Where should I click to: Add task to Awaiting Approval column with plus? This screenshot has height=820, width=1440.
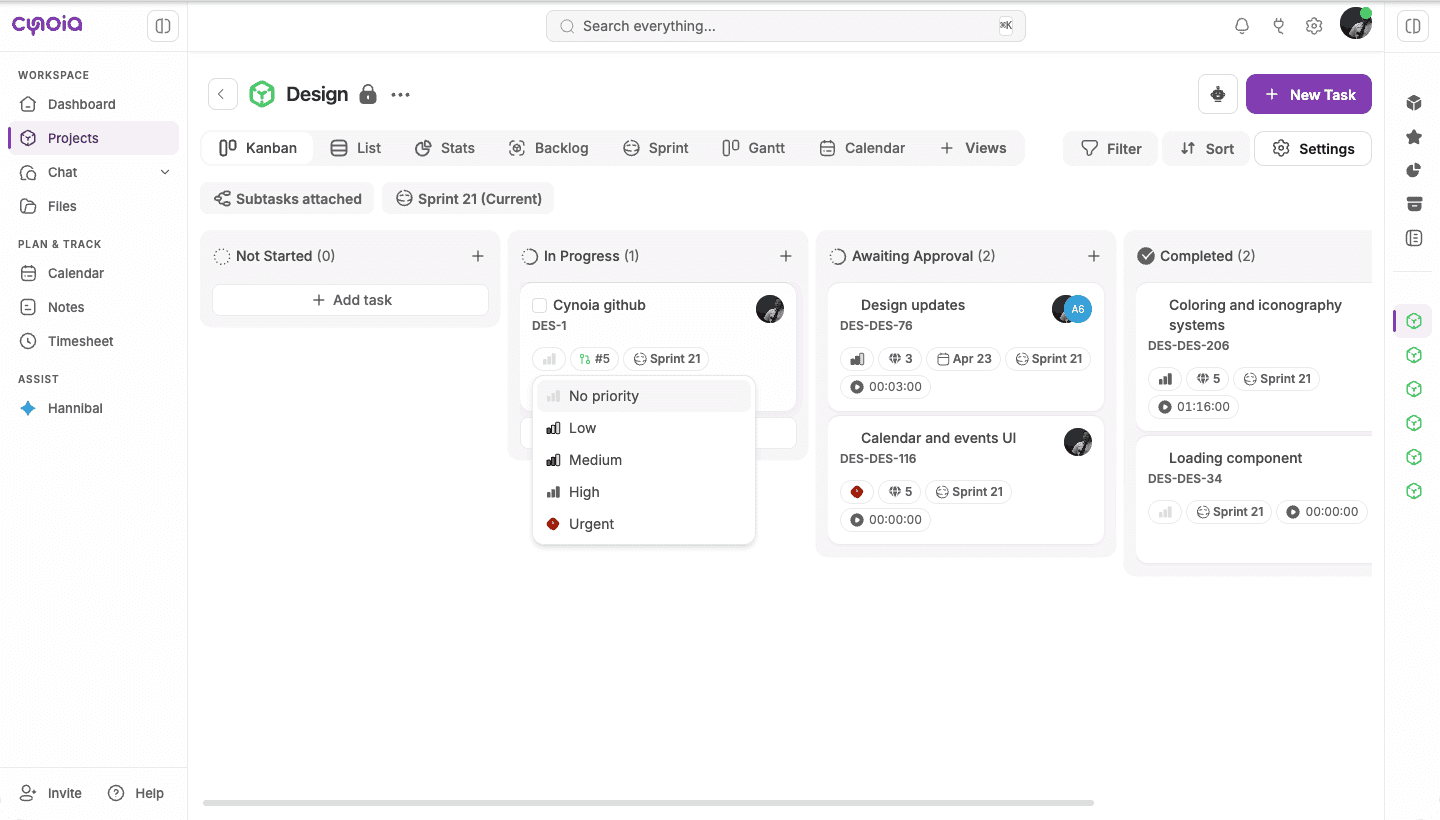1094,256
